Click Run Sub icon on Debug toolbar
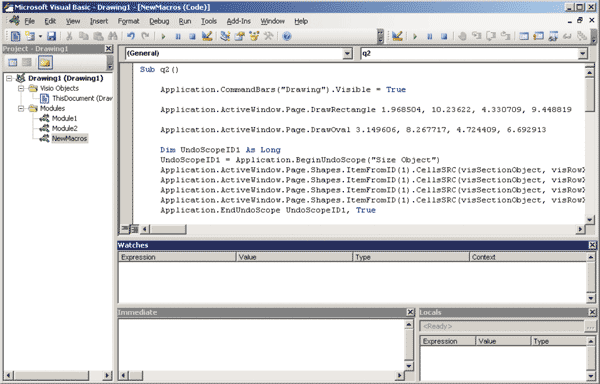The width and height of the screenshot is (600, 384). [x=415, y=36]
